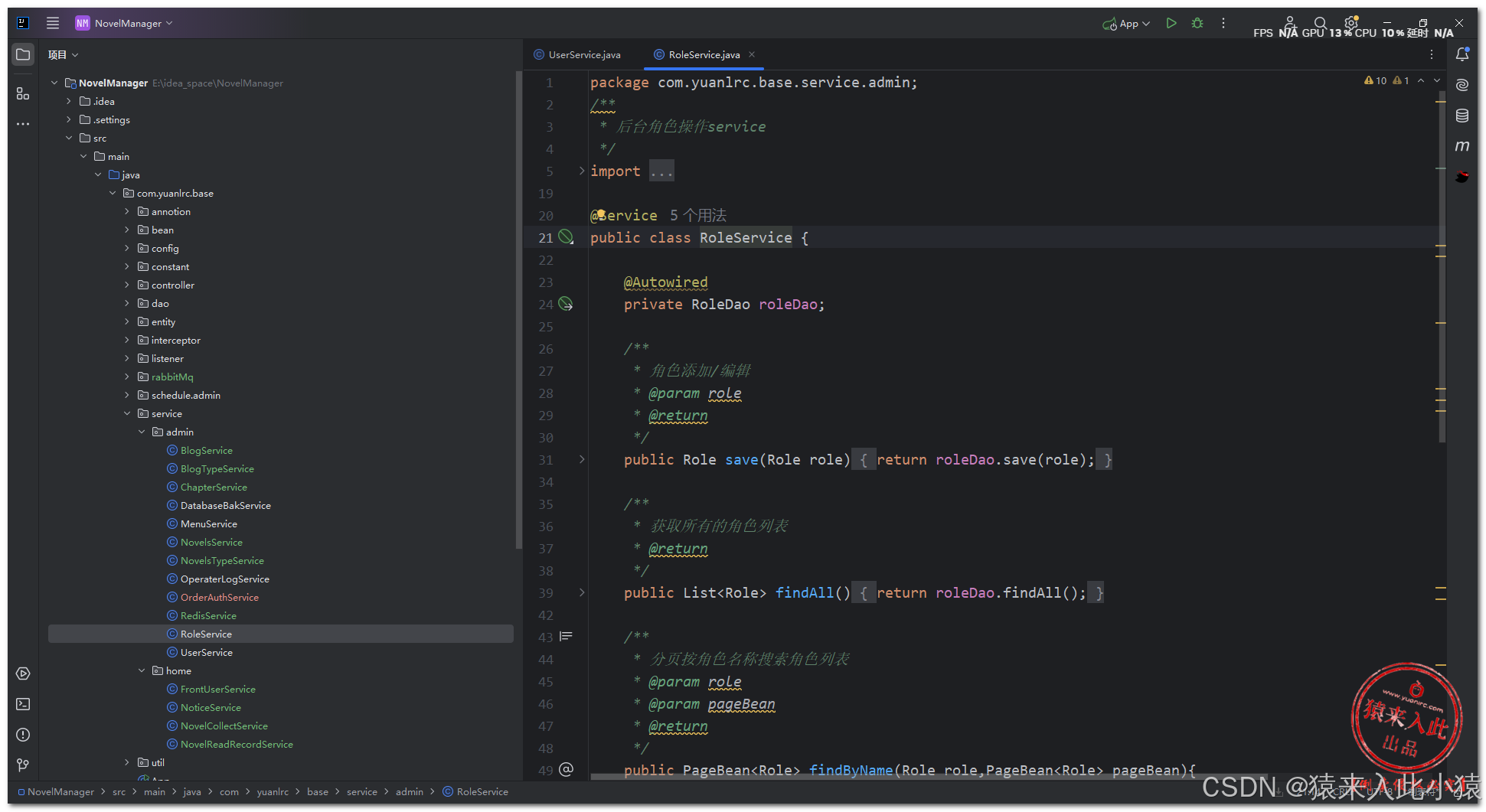This screenshot has width=1486, height=812.
Task: Collapse the service package
Action: [127, 413]
